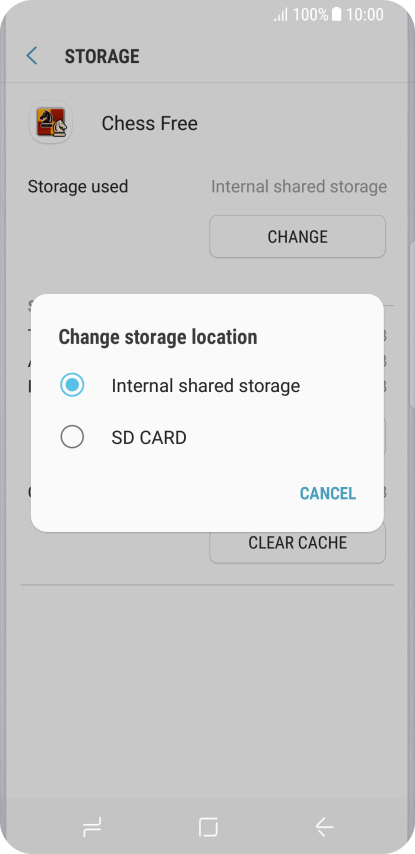415x854 pixels.
Task: Tap the home button in navigation bar
Action: (208, 827)
